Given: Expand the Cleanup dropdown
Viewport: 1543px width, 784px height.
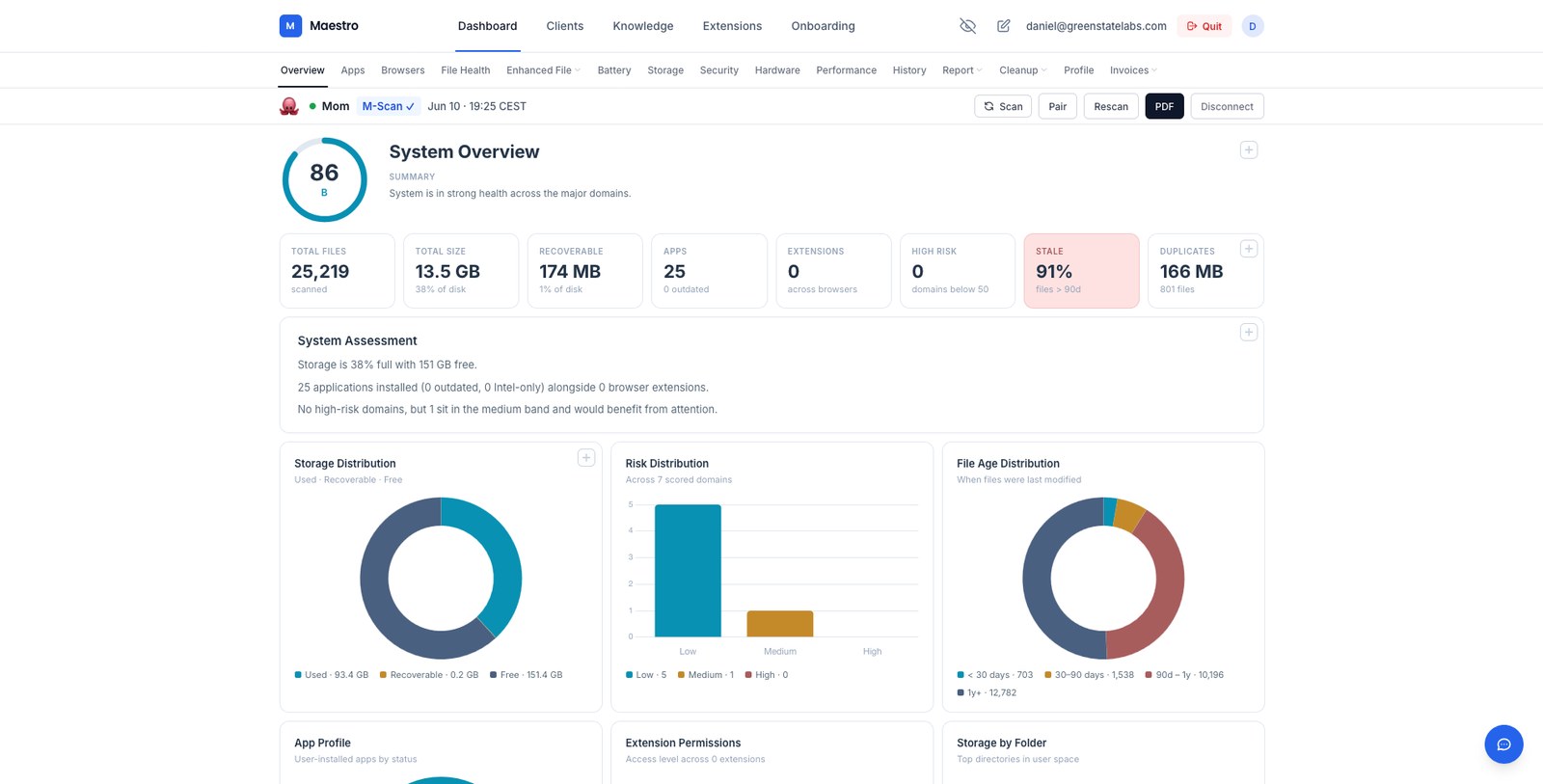Looking at the screenshot, I should [1023, 70].
